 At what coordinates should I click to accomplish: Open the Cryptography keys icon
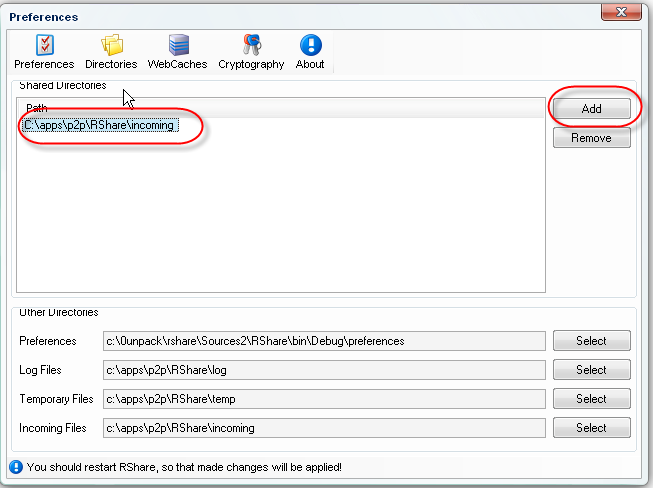(252, 45)
